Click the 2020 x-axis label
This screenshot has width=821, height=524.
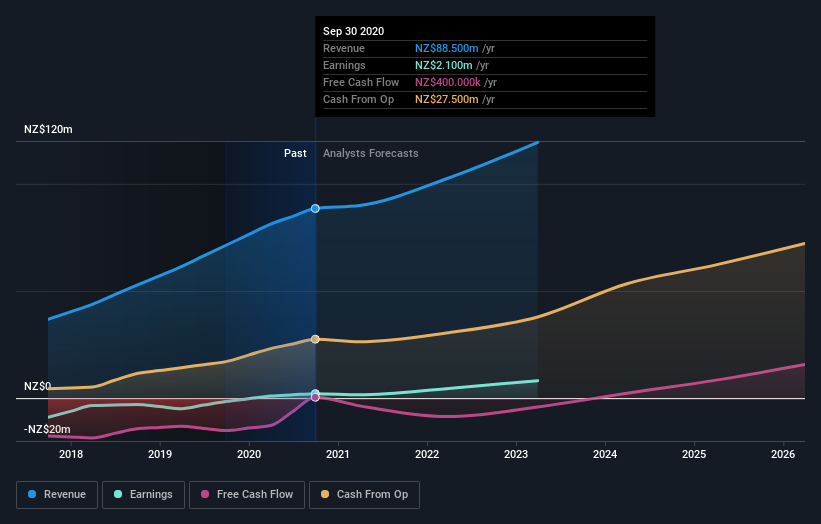pos(249,454)
